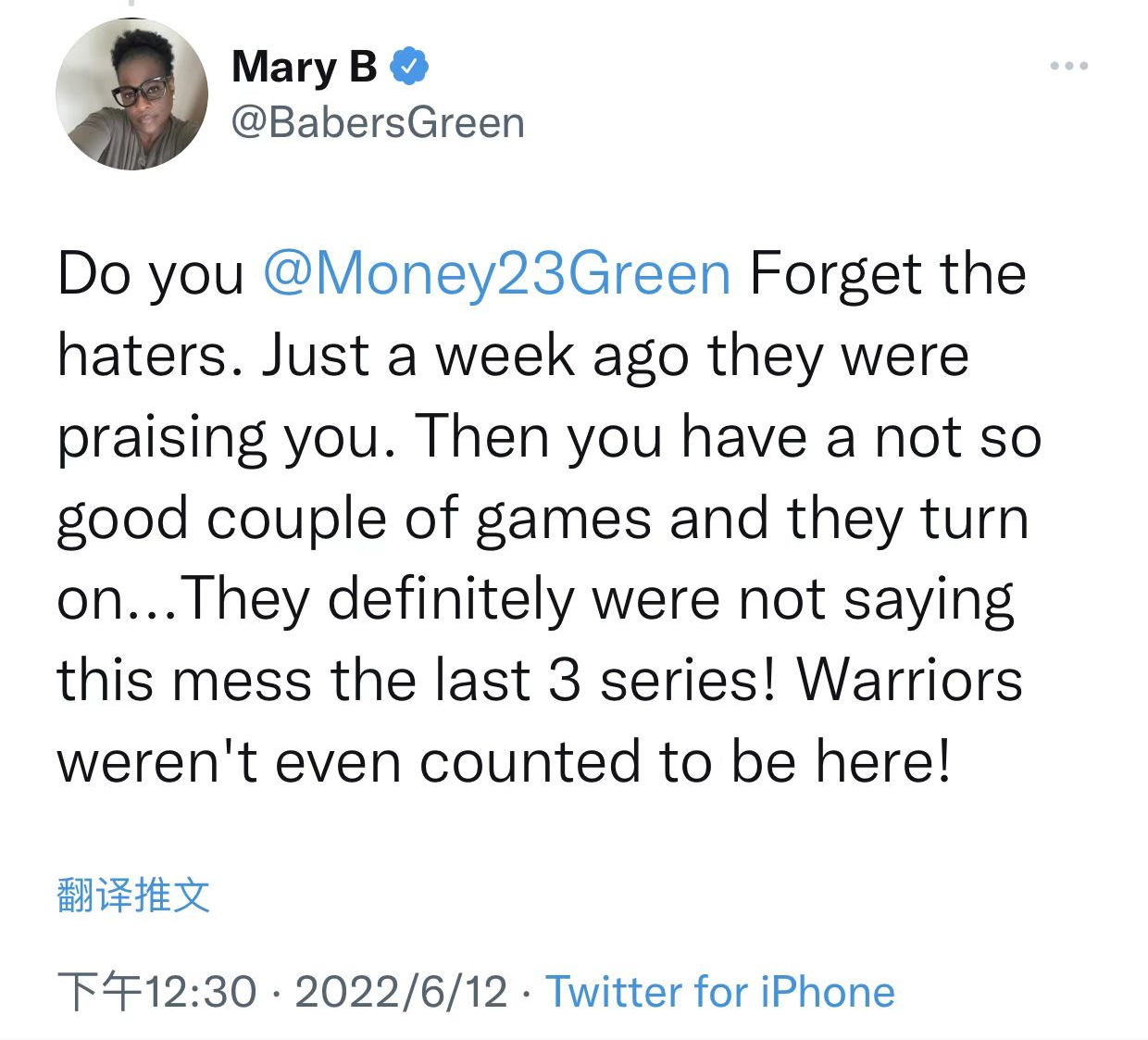The width and height of the screenshot is (1148, 1040).
Task: Click the display name Mary B
Action: coord(304,67)
